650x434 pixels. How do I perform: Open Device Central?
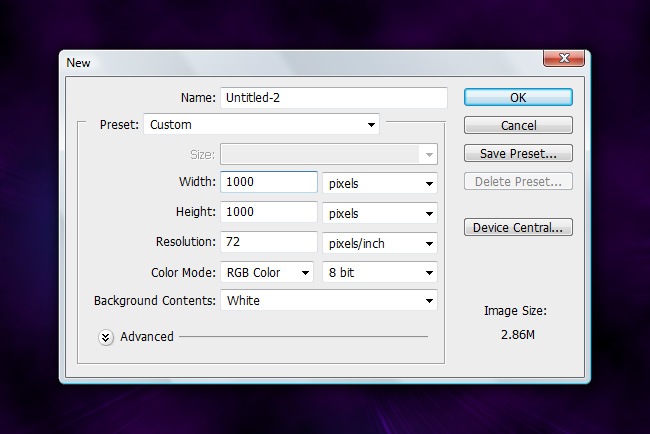[518, 227]
